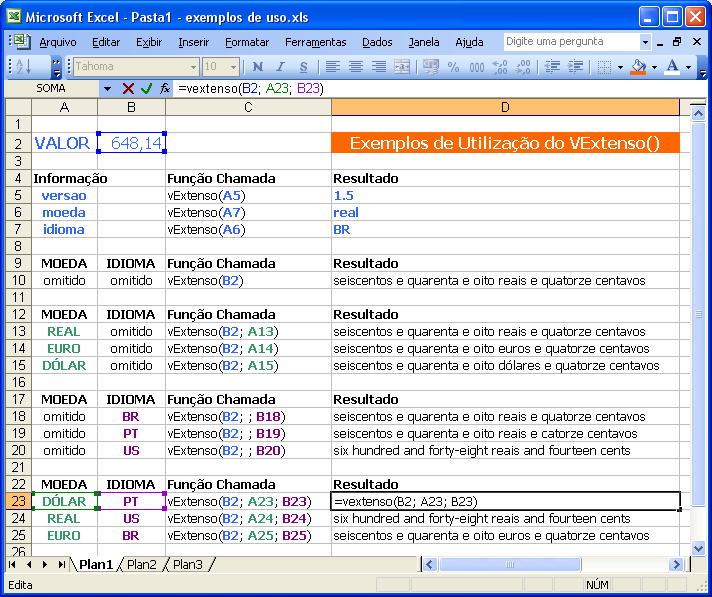Toggle Italic (I) formatting

281,67
